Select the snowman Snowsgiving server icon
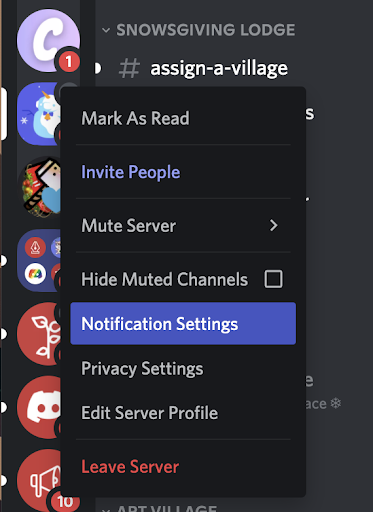This screenshot has width=373, height=512. pos(38,114)
